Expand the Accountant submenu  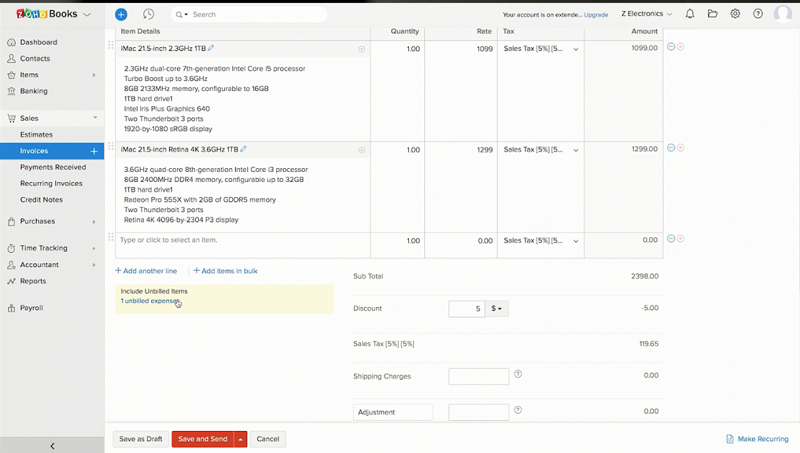click(94, 265)
